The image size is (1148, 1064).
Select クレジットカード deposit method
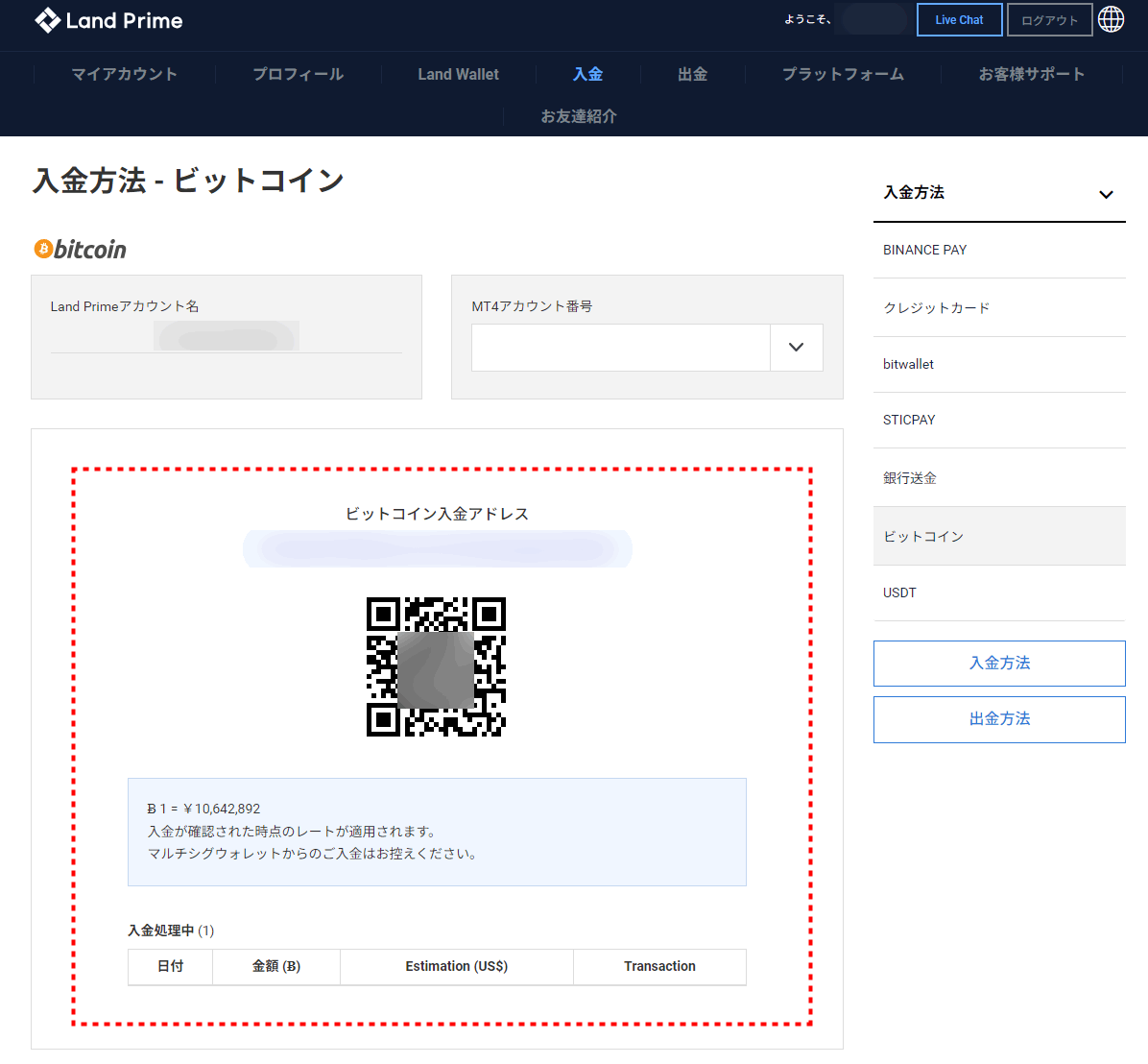pyautogui.click(x=998, y=307)
